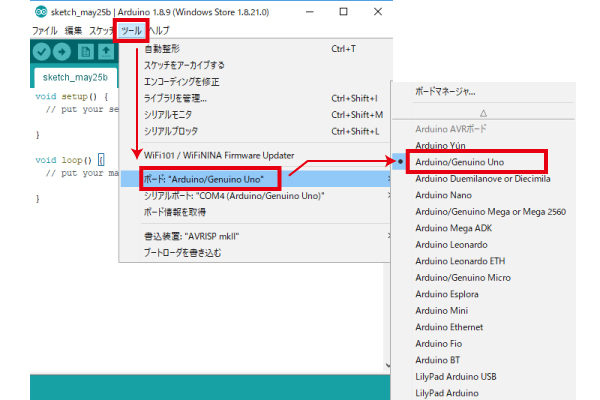Click the void loop() code line

click(x=70, y=160)
